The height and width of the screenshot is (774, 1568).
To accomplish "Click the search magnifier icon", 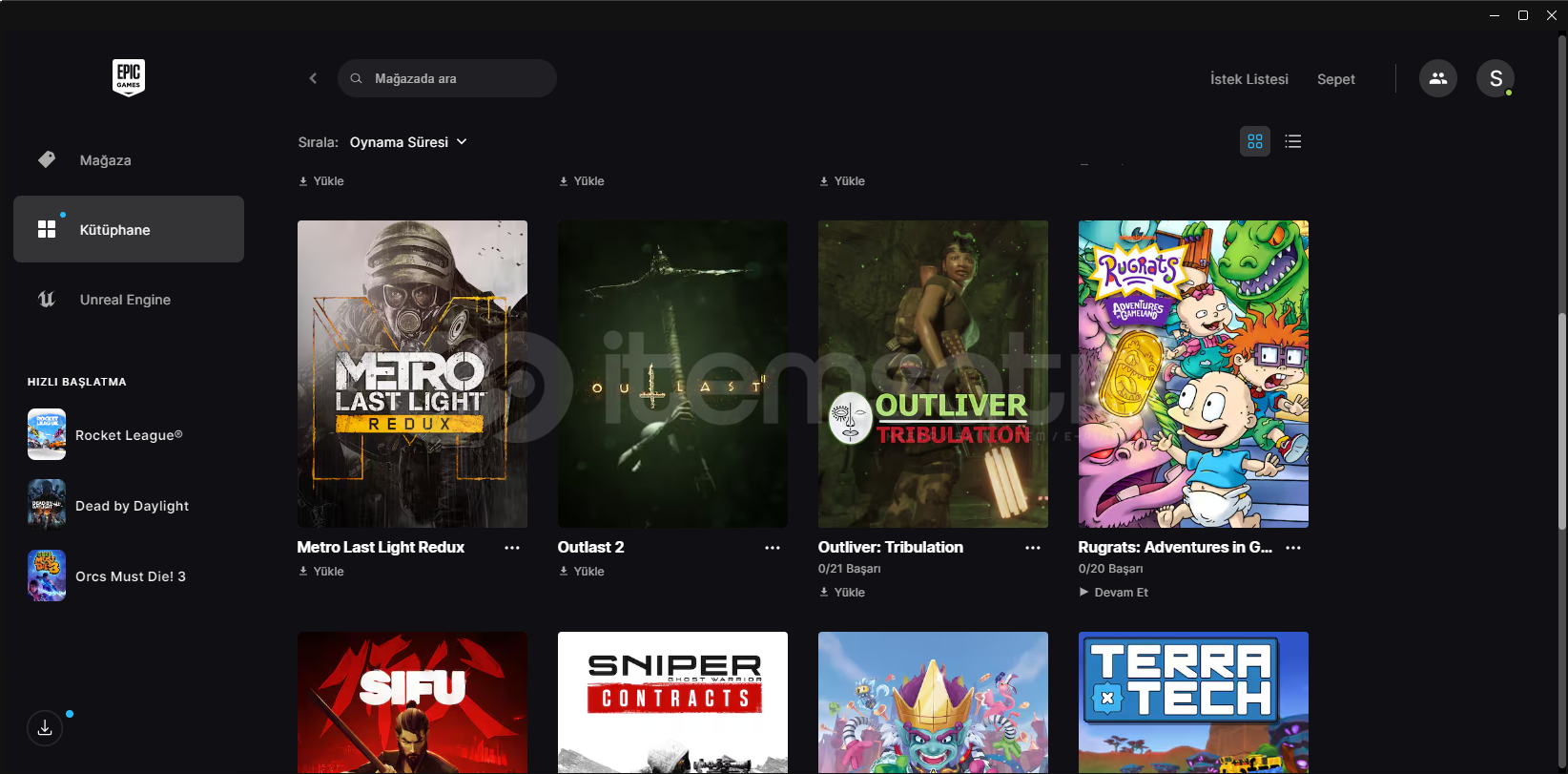I will pos(356,78).
